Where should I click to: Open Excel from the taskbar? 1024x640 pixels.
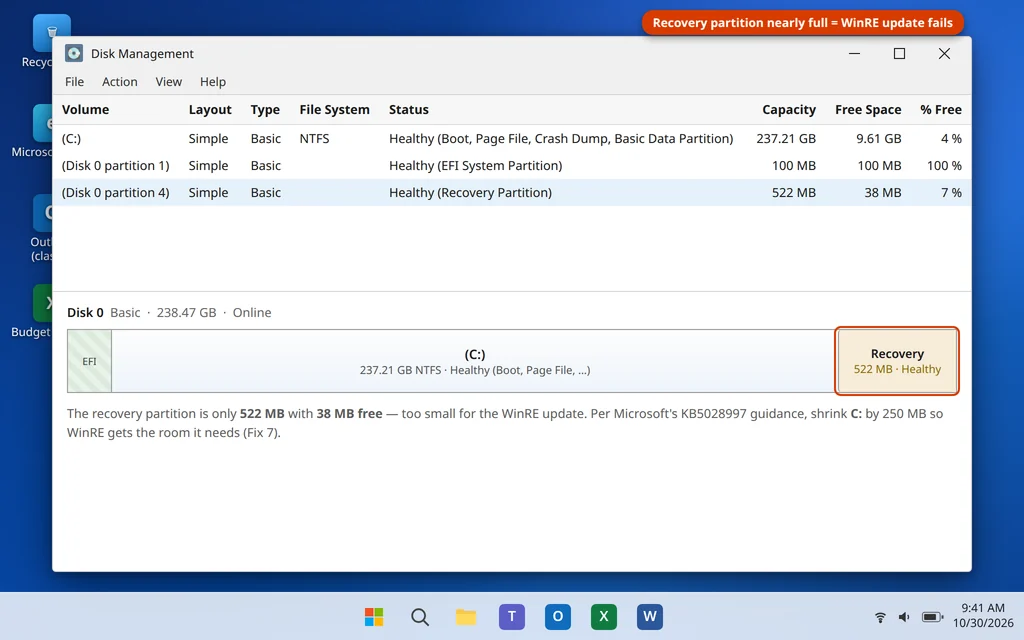603,616
